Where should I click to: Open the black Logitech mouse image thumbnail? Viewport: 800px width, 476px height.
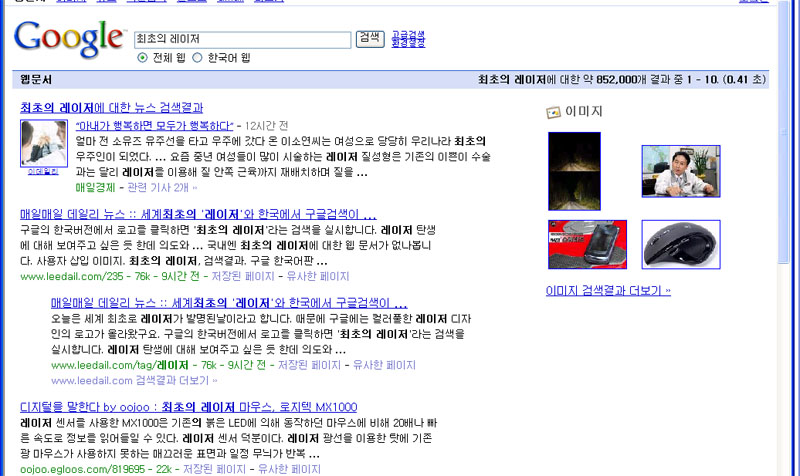tap(681, 244)
